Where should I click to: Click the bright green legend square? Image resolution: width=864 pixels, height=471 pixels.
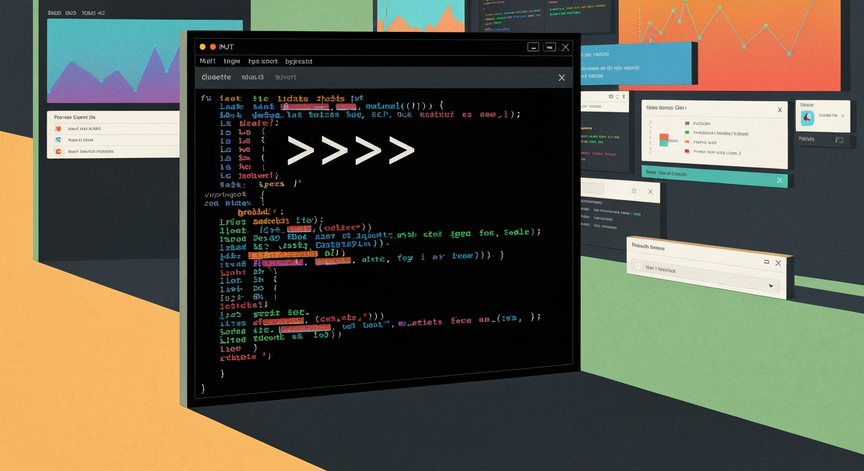(687, 133)
